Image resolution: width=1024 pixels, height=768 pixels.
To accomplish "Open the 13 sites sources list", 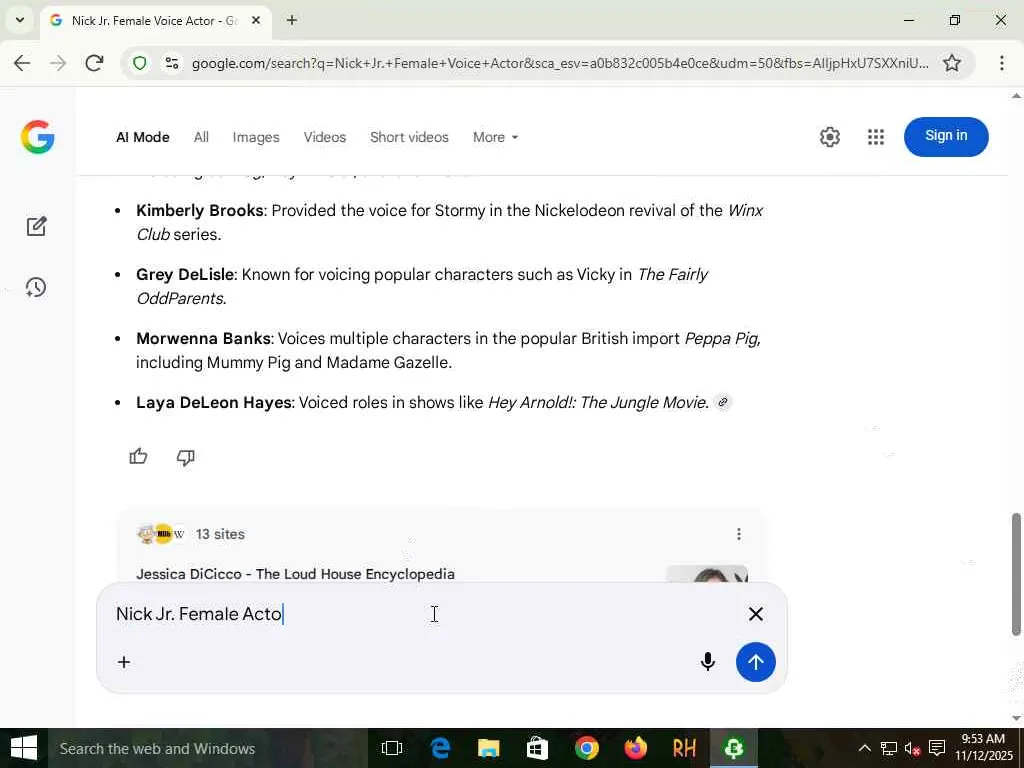I will (191, 534).
